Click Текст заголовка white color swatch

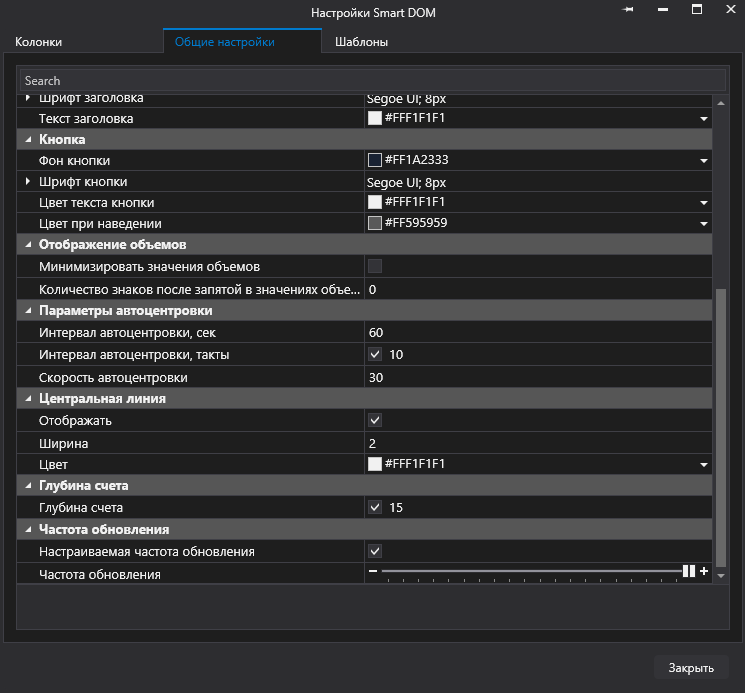pos(375,118)
